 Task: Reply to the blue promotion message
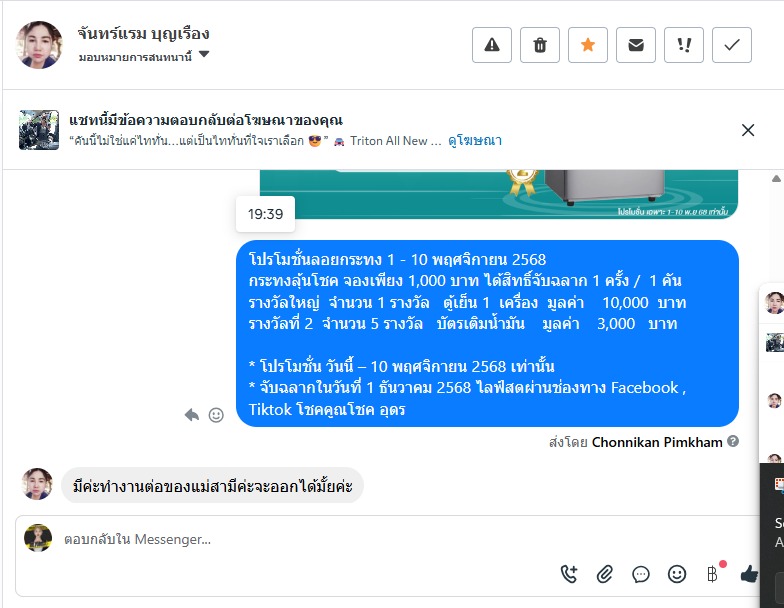tap(192, 415)
